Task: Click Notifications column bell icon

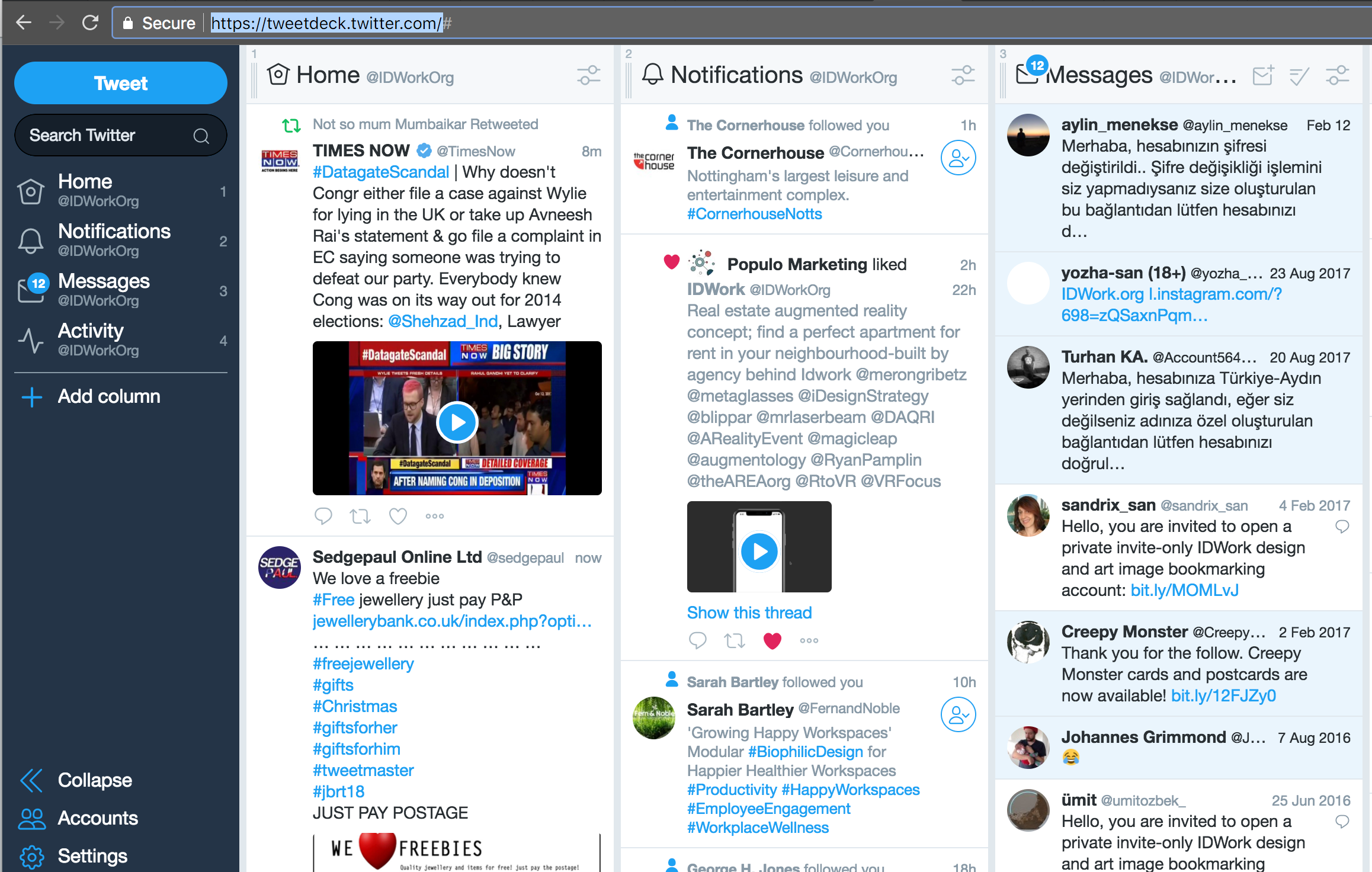Action: click(x=652, y=75)
